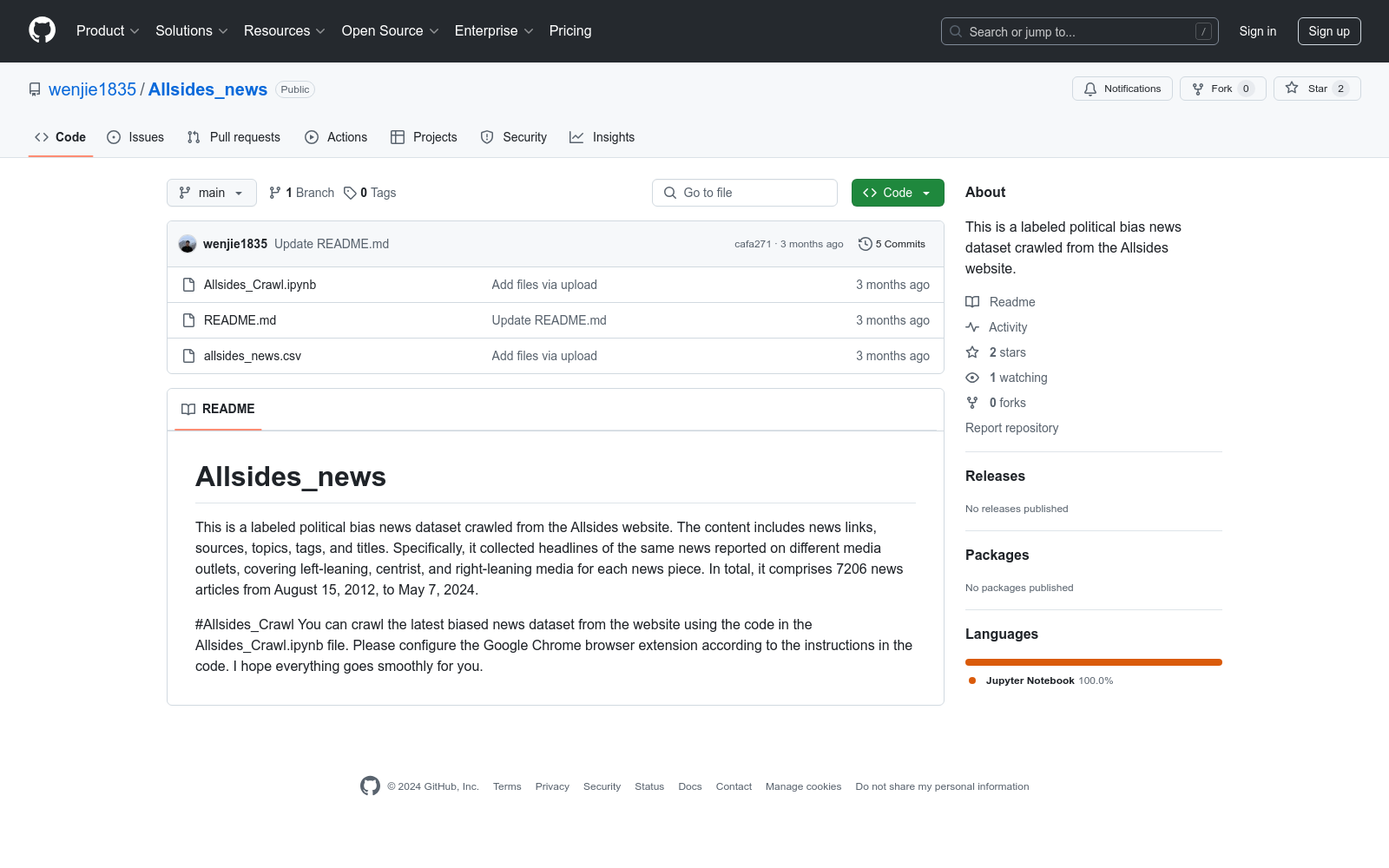
Task: Click the eye icon beside 1 watching
Action: pyautogui.click(x=972, y=378)
